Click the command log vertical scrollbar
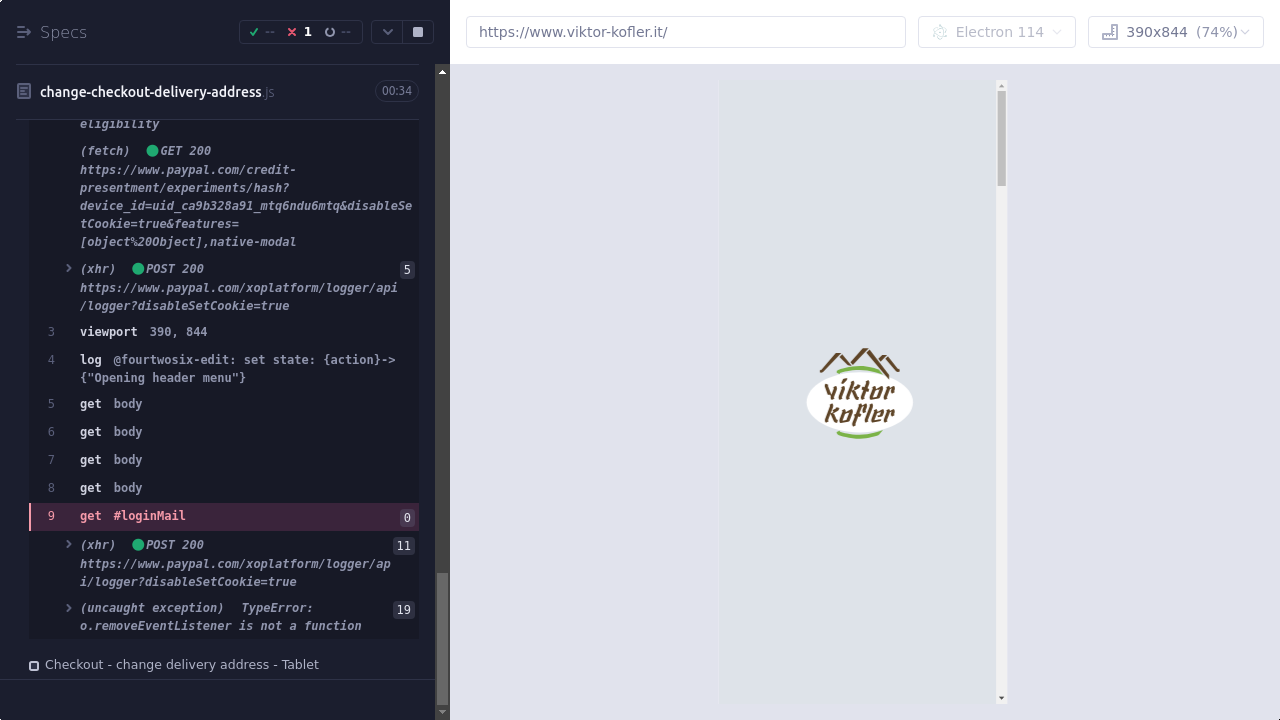This screenshot has height=720, width=1280. [443, 638]
